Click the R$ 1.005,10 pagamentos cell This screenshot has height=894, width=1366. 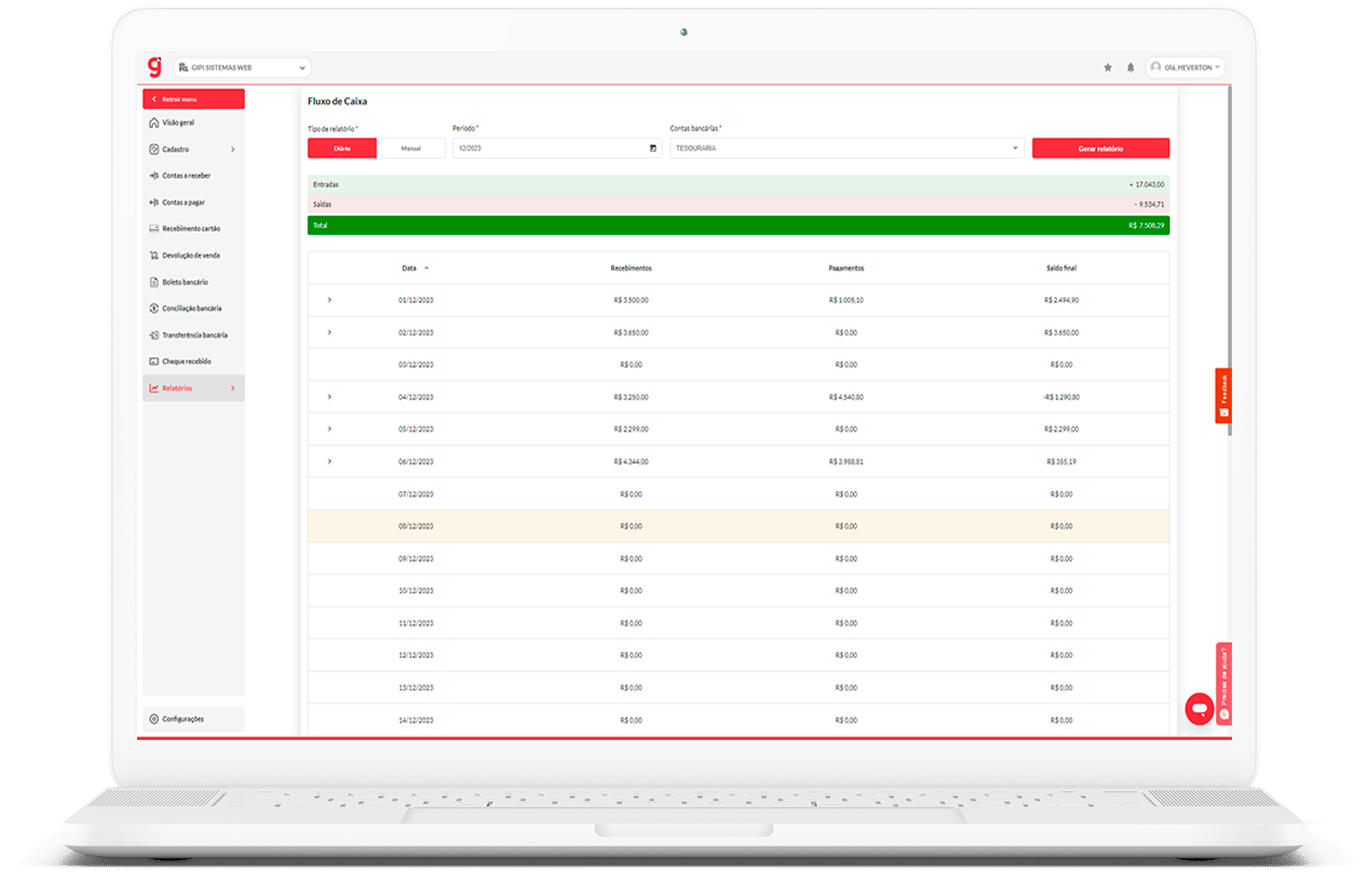point(846,300)
